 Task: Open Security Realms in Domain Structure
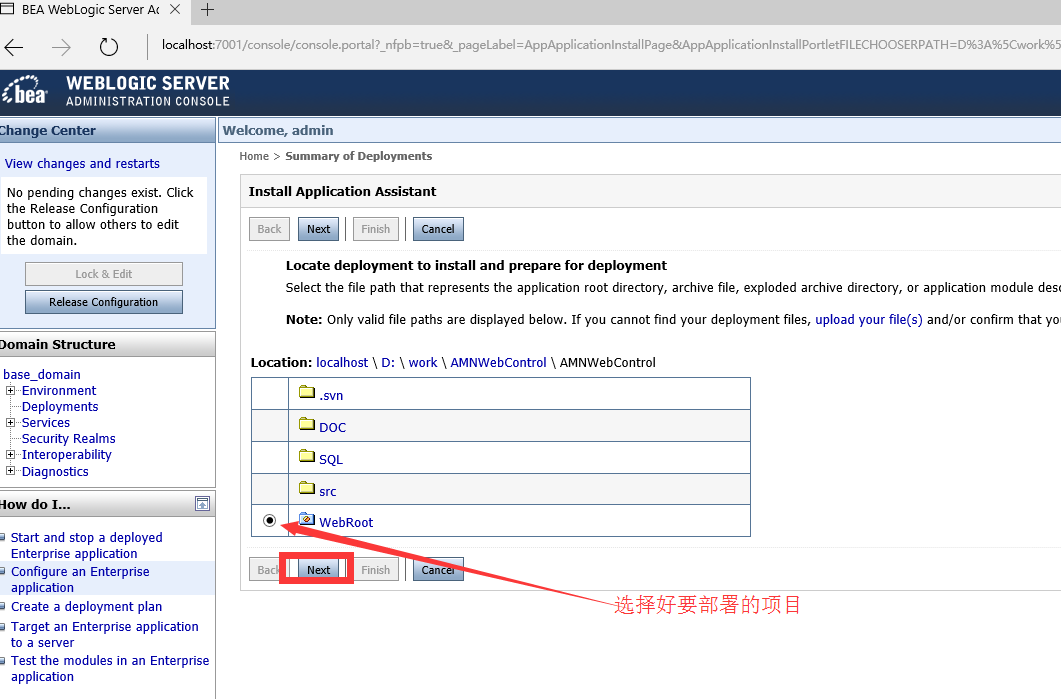coord(68,438)
